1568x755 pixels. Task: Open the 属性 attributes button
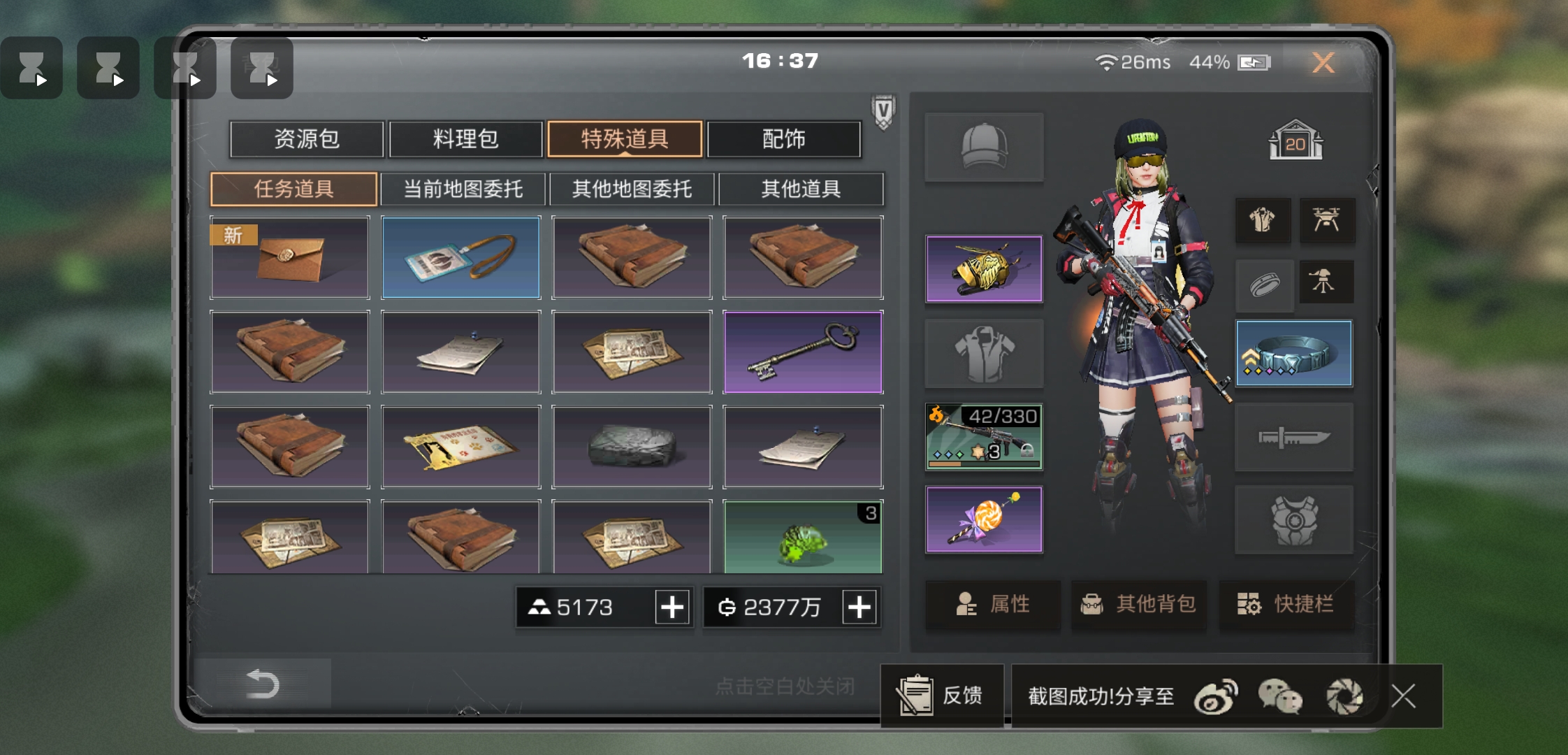click(x=993, y=604)
